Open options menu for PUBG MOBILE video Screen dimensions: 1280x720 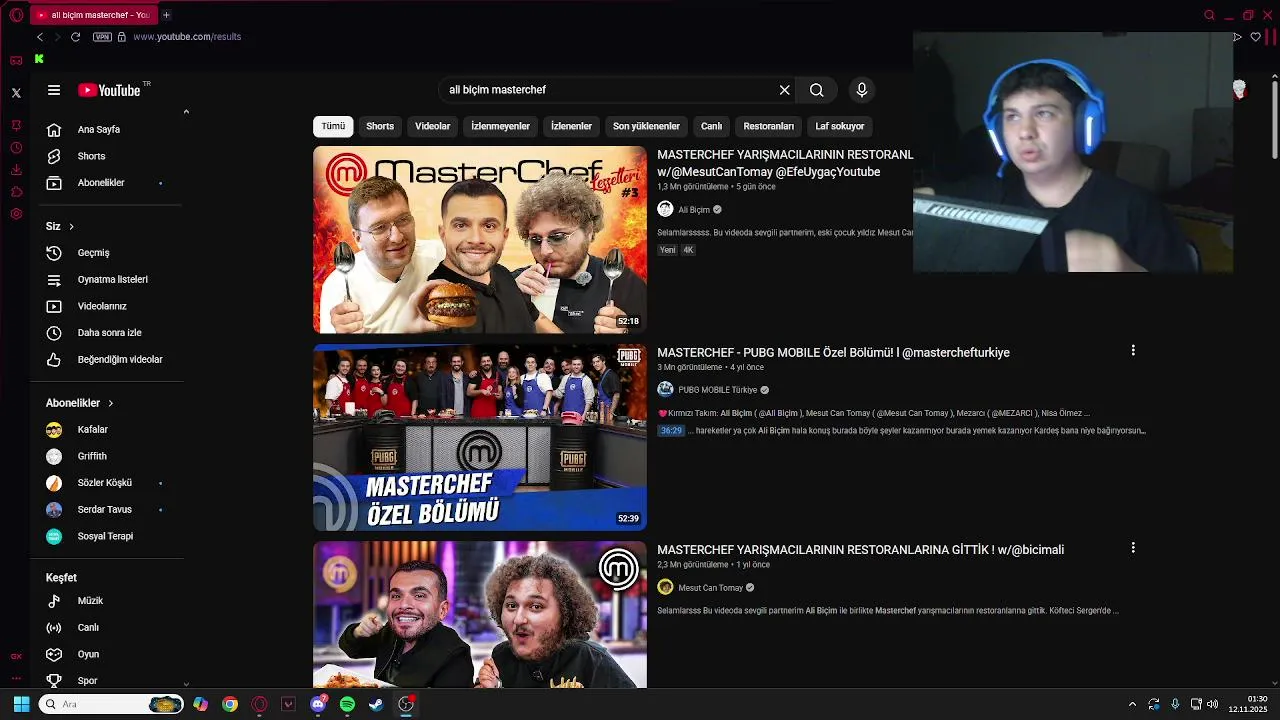[1133, 351]
